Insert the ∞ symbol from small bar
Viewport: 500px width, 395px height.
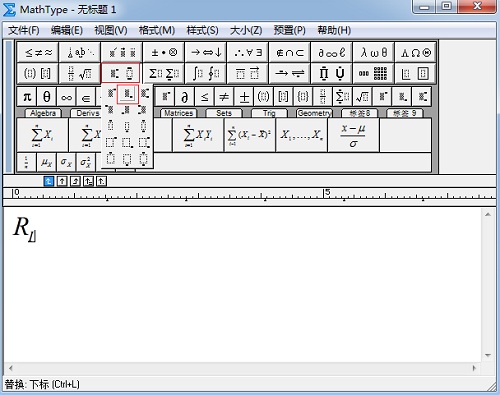click(x=66, y=97)
